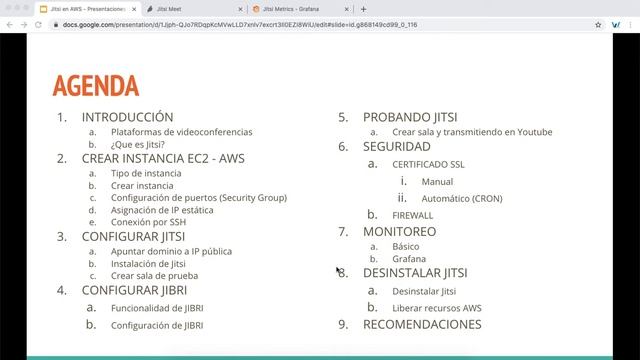640x360 pixels.
Task: Click 'CONFIGURAR JITSI' heading
Action: coord(133,236)
